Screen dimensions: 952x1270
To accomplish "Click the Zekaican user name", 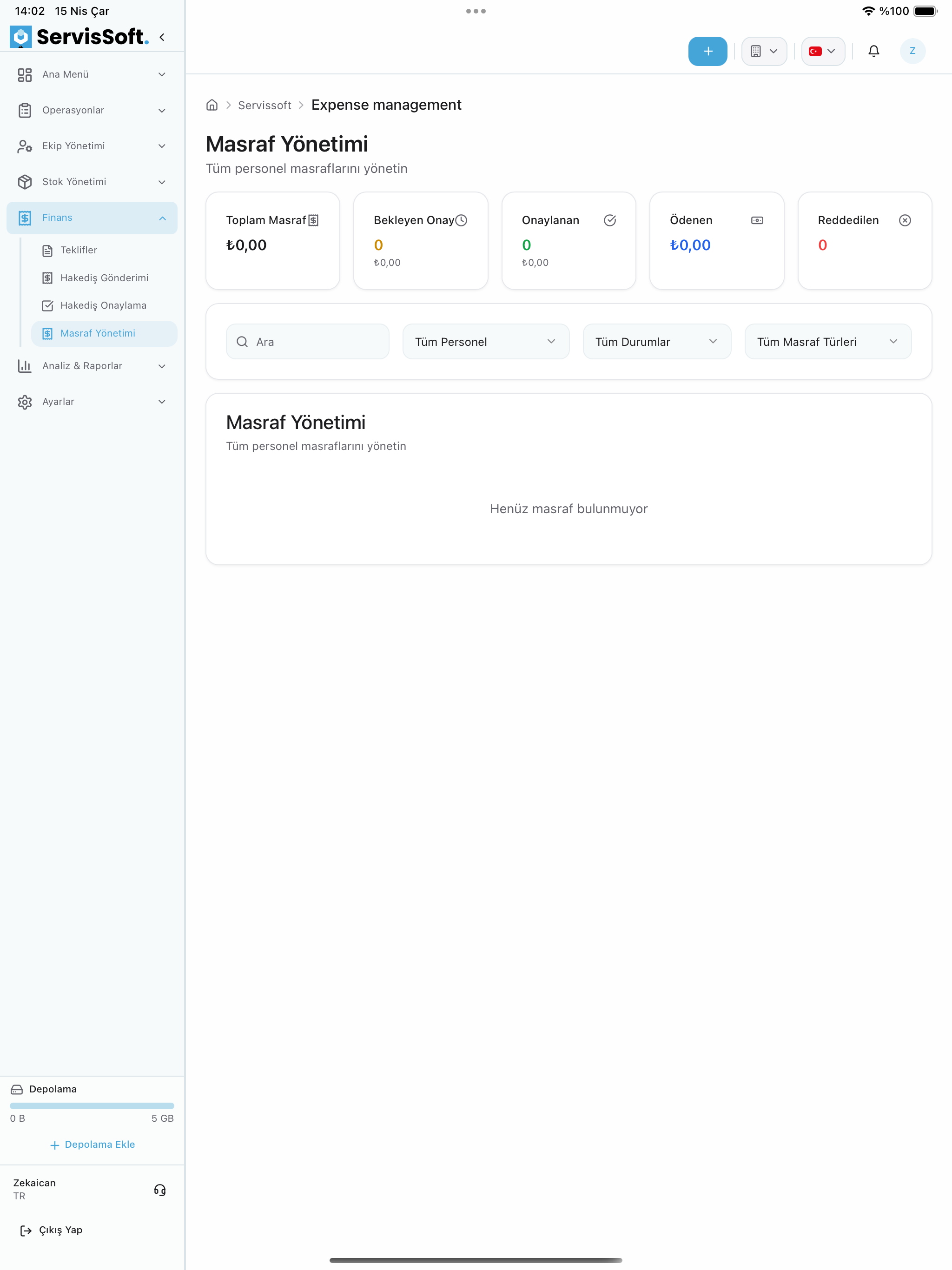I will click(34, 1183).
